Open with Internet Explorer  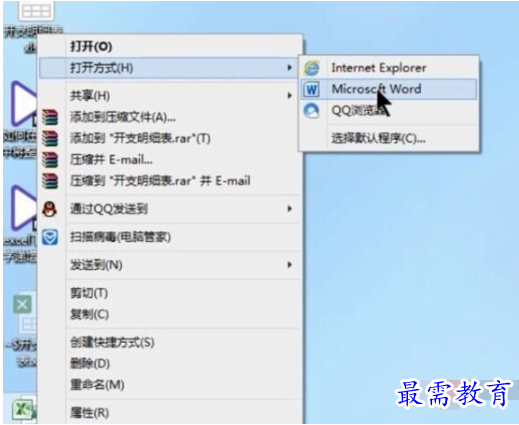(x=389, y=68)
